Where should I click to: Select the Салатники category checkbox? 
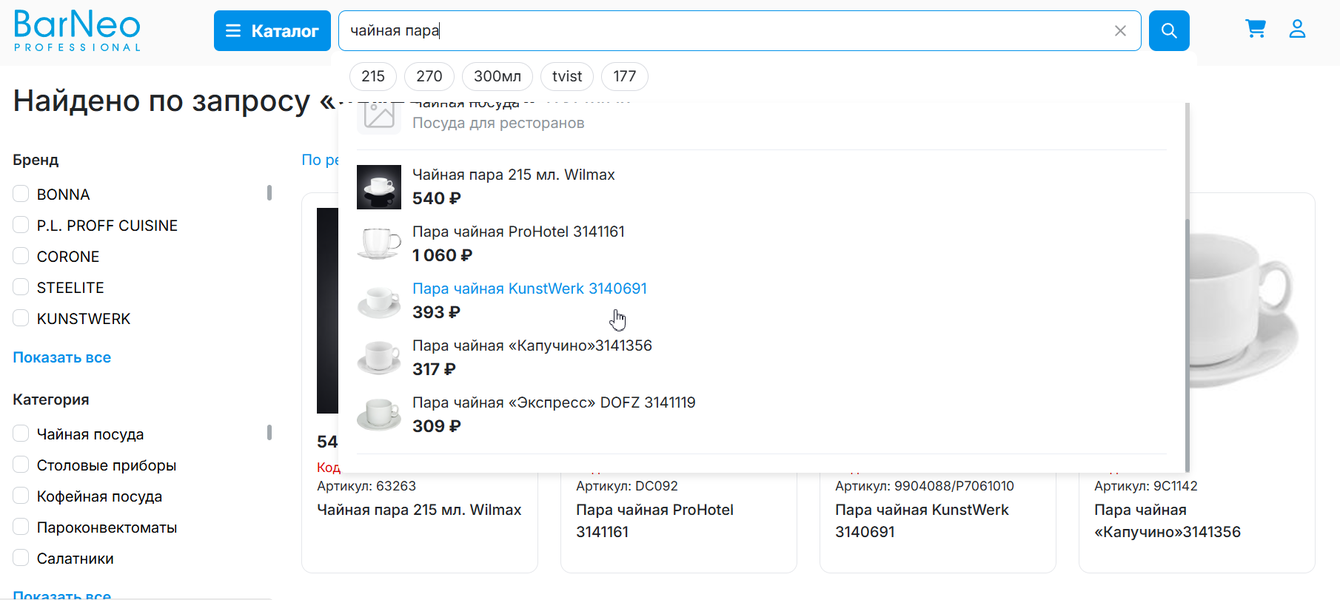point(20,558)
